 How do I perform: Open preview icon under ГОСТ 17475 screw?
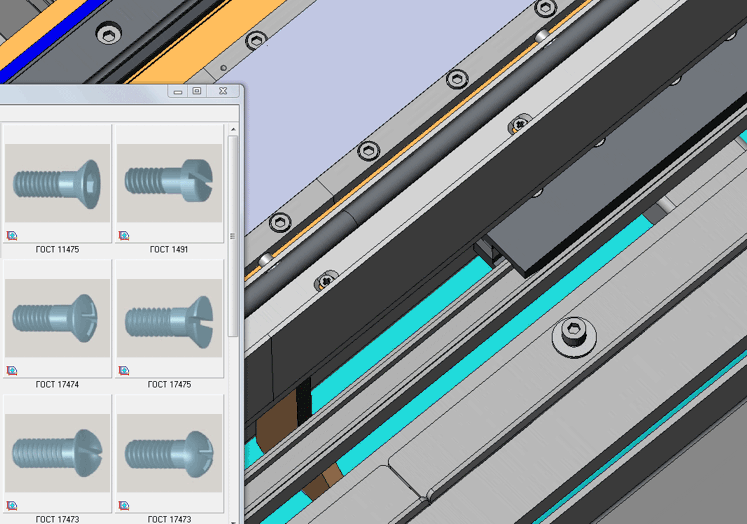tap(124, 371)
